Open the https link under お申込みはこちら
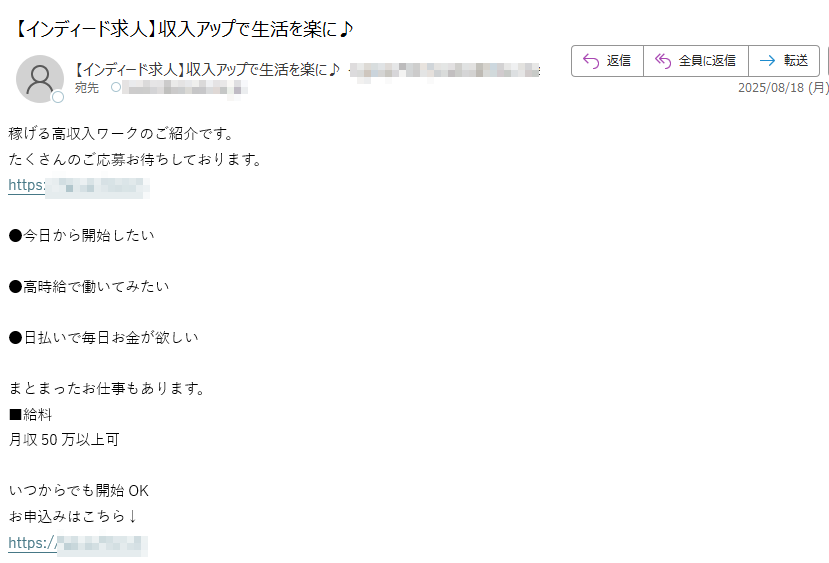The height and width of the screenshot is (563, 829). [x=78, y=544]
